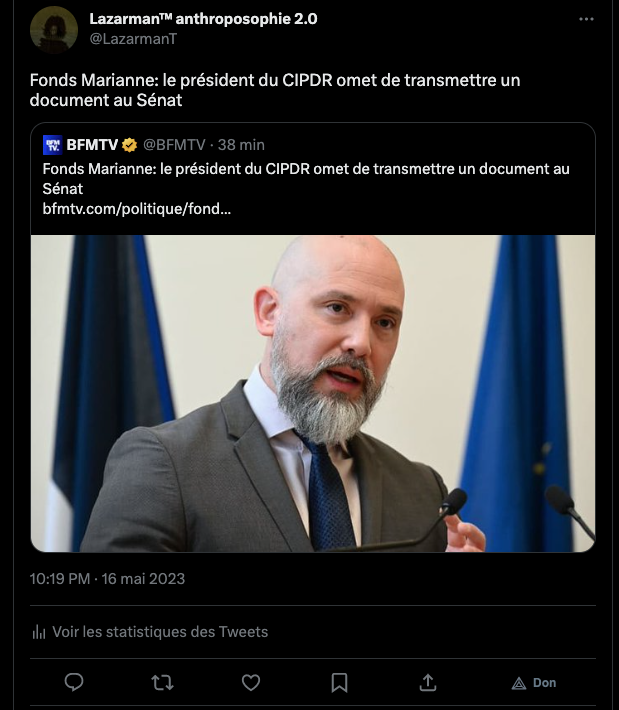Screen dimensions: 619x710
Task: Open the bfmtv.com/politique article link
Action: pyautogui.click(x=137, y=208)
